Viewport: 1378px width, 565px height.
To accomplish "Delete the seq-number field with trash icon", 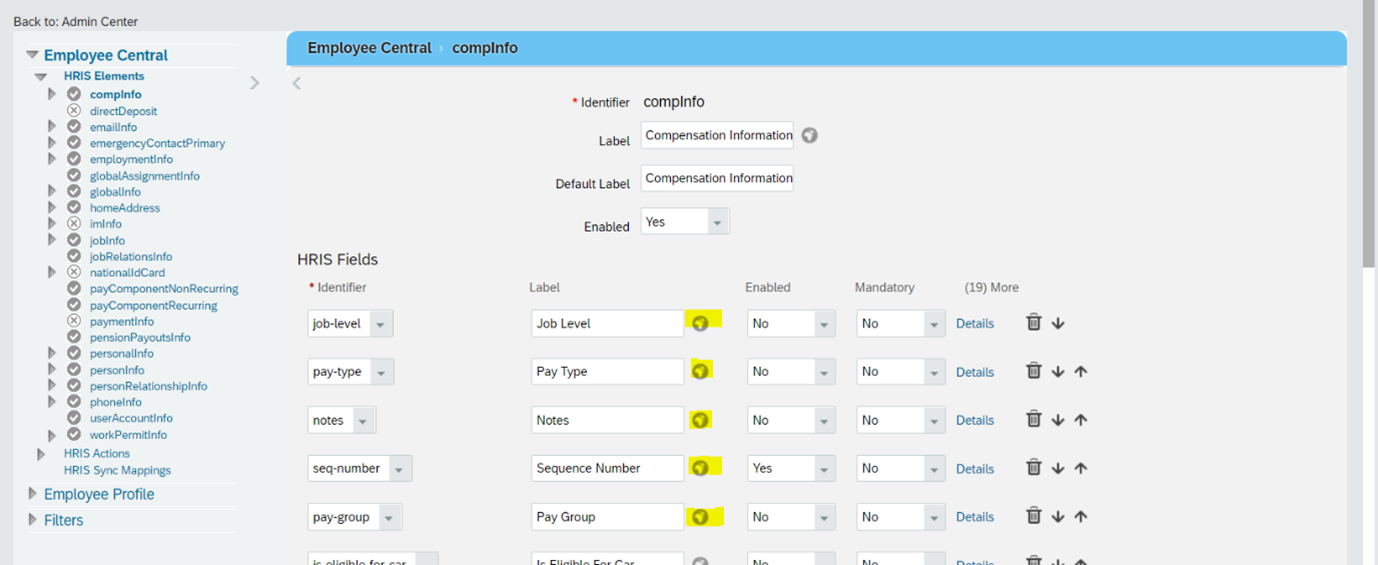I will 1034,468.
